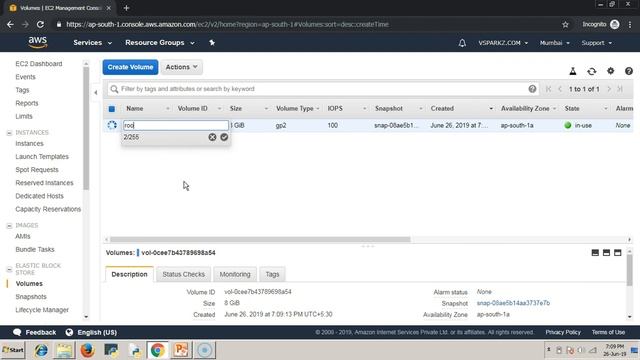640x360 pixels.
Task: Reload the browser page
Action: [x=40, y=24]
